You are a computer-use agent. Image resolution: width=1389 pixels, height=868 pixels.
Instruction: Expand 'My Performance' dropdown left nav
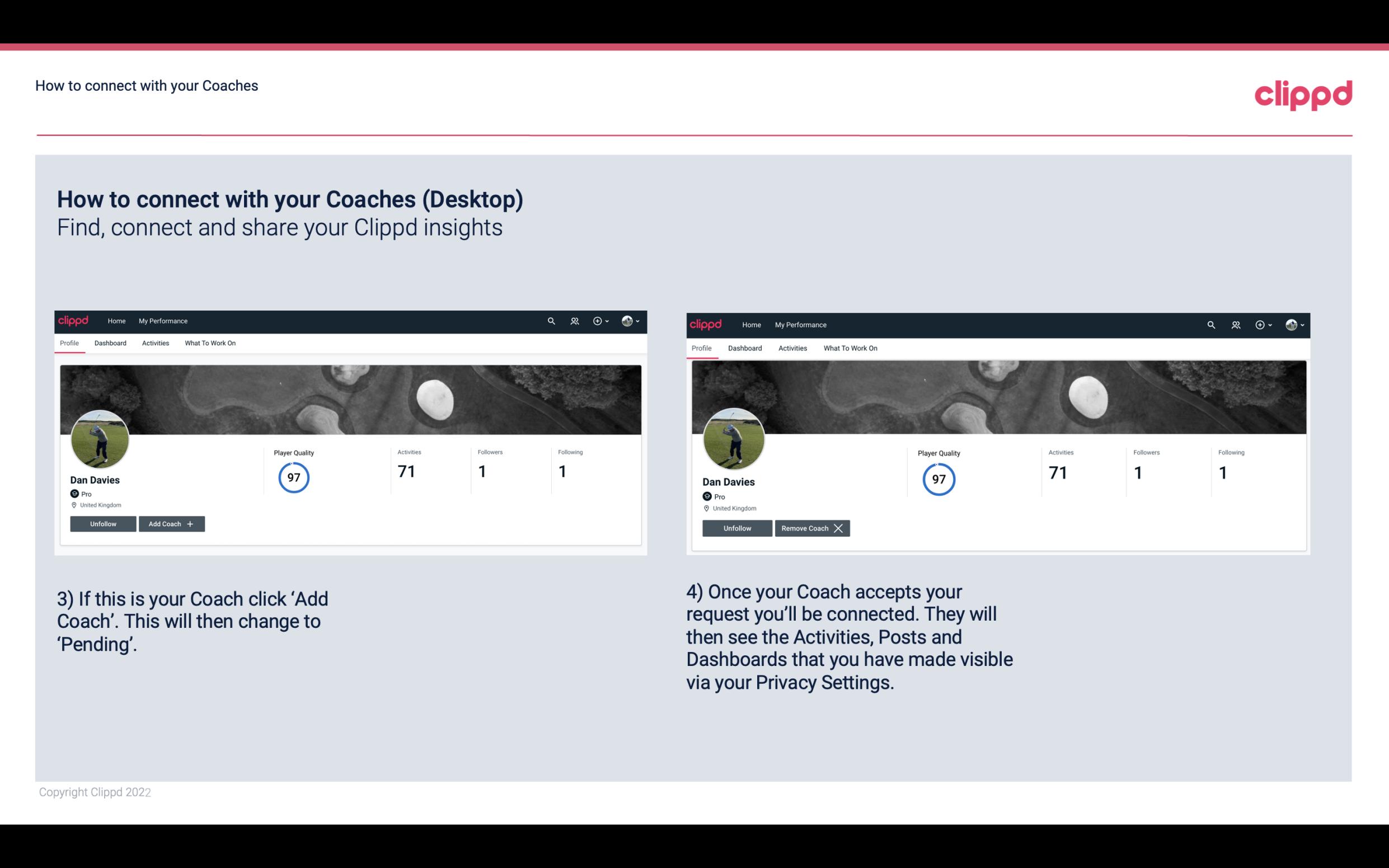point(162,321)
